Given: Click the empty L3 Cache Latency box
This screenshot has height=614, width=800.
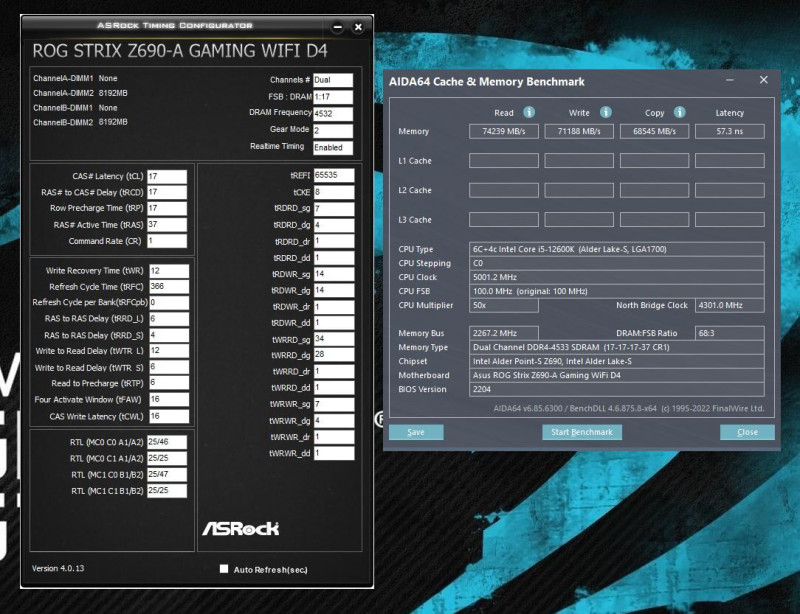Looking at the screenshot, I should tap(730, 219).
